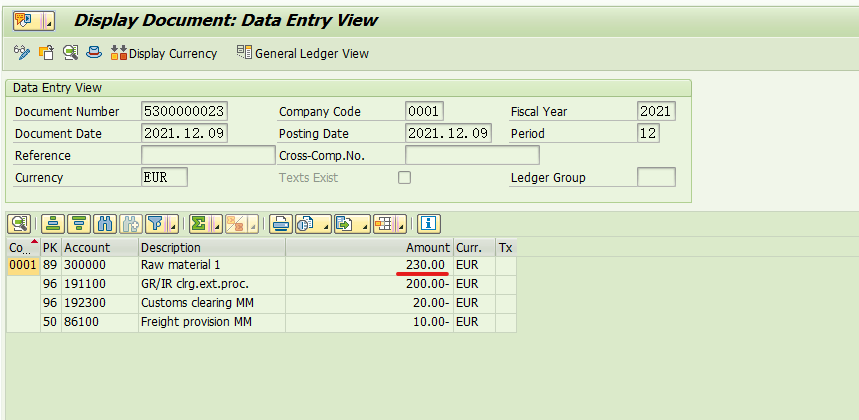Open the Views menu button
859x420 pixels.
(313, 223)
